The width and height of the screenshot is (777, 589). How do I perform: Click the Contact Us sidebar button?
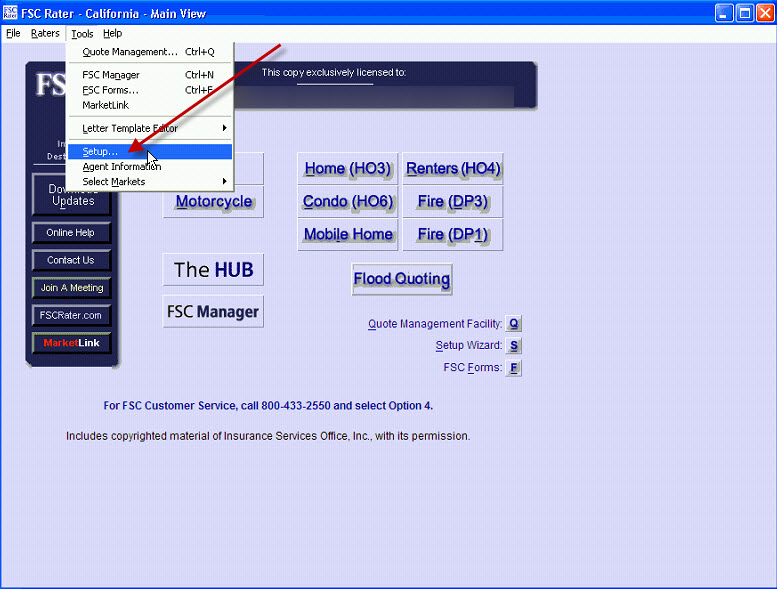pyautogui.click(x=71, y=260)
